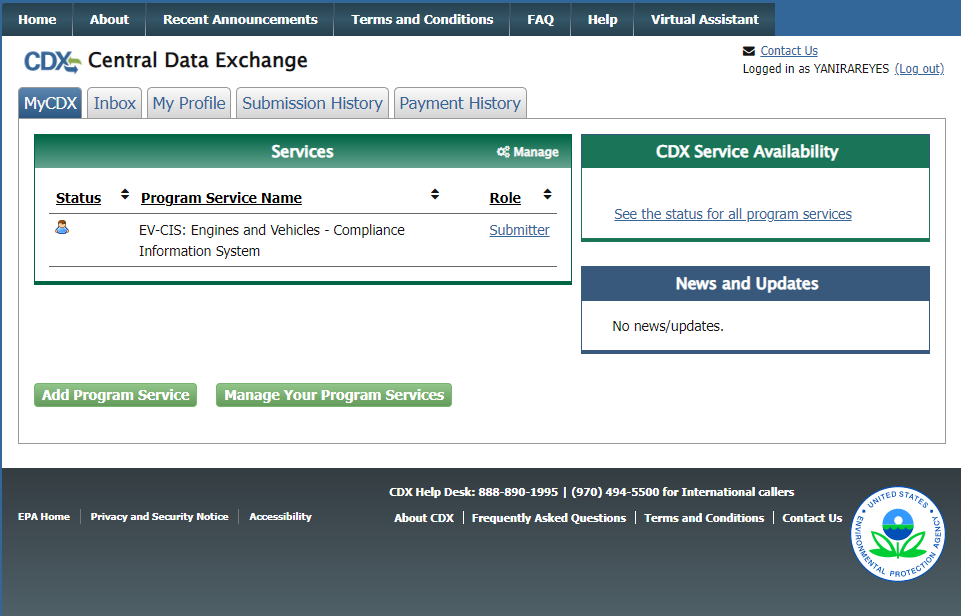Click the News and Updates heading
The width and height of the screenshot is (961, 616).
747,283
